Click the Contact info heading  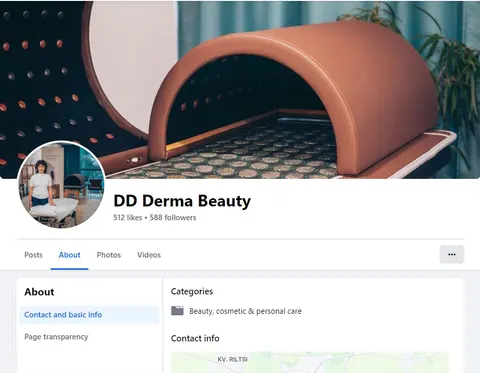point(195,338)
